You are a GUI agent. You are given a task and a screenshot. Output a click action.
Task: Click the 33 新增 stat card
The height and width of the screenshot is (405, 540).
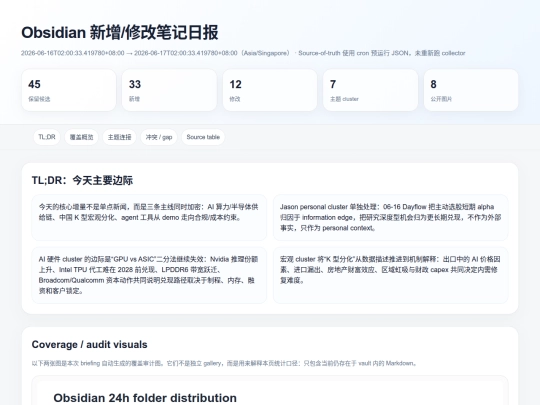pyautogui.click(x=169, y=90)
